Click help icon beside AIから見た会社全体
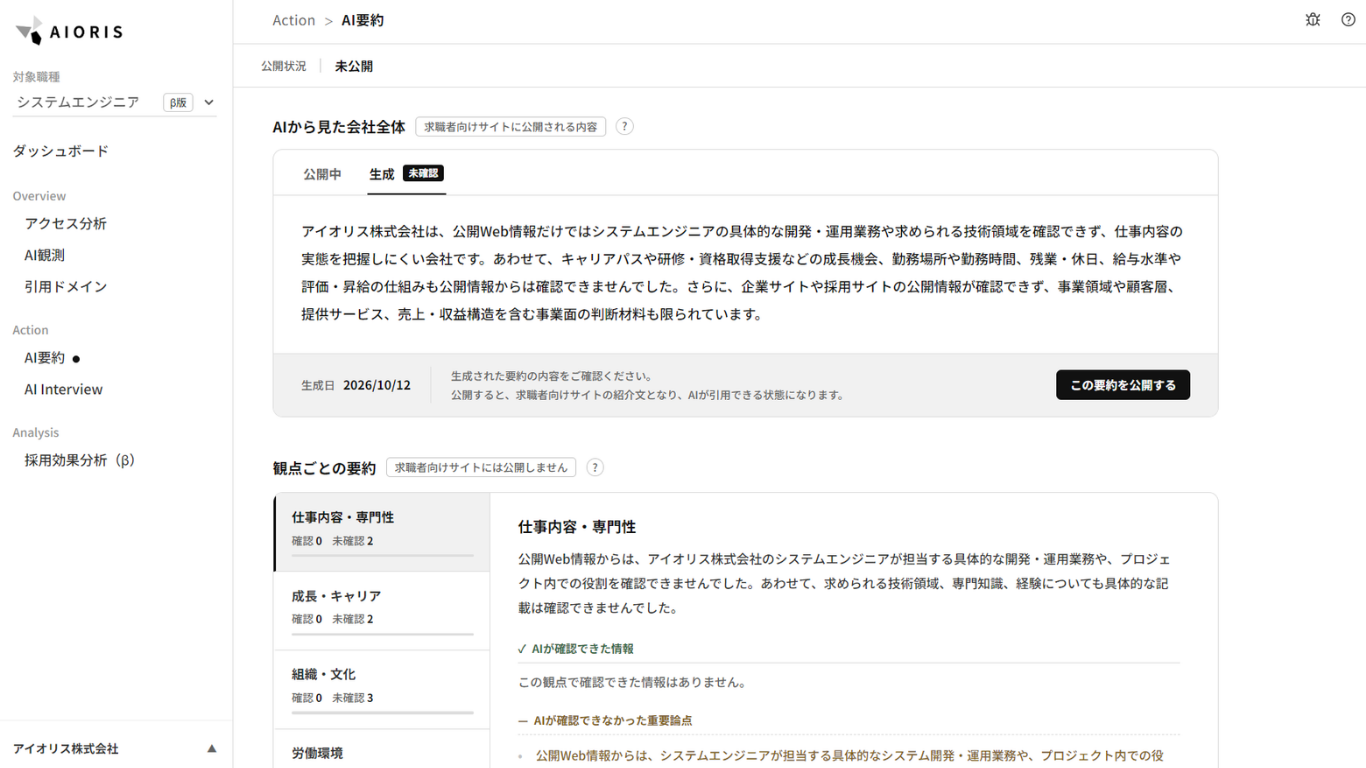The height and width of the screenshot is (768, 1366). (625, 127)
